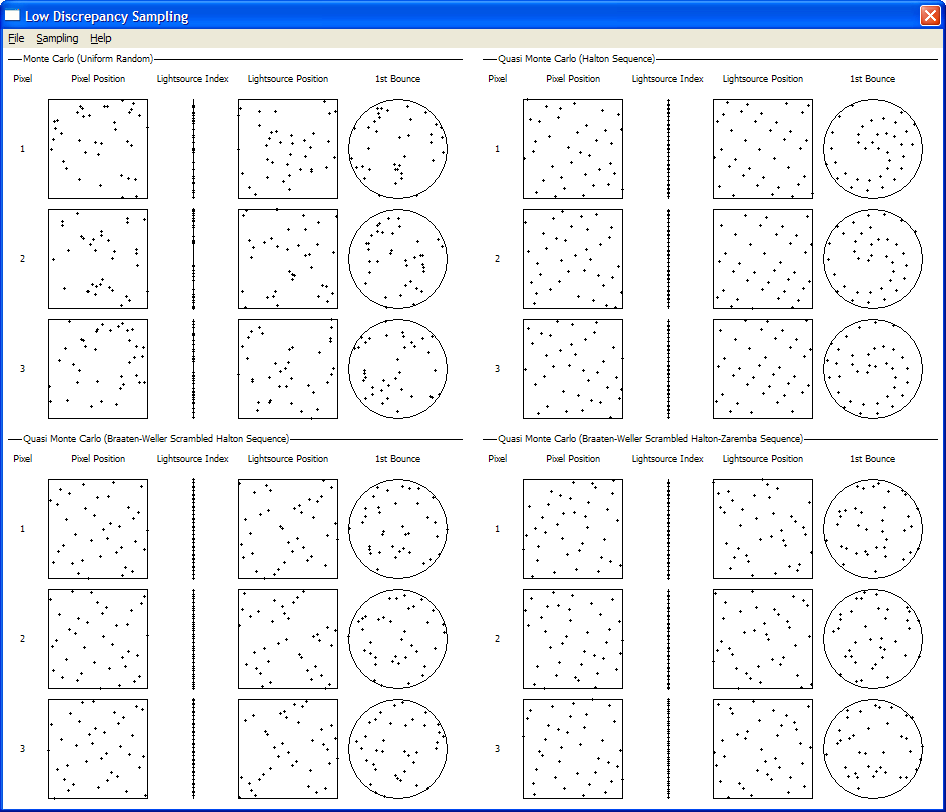Click Halton-Zaremba pixel 1 1st Bounce circle
Viewport: 946px width, 812px height.
coord(872,529)
